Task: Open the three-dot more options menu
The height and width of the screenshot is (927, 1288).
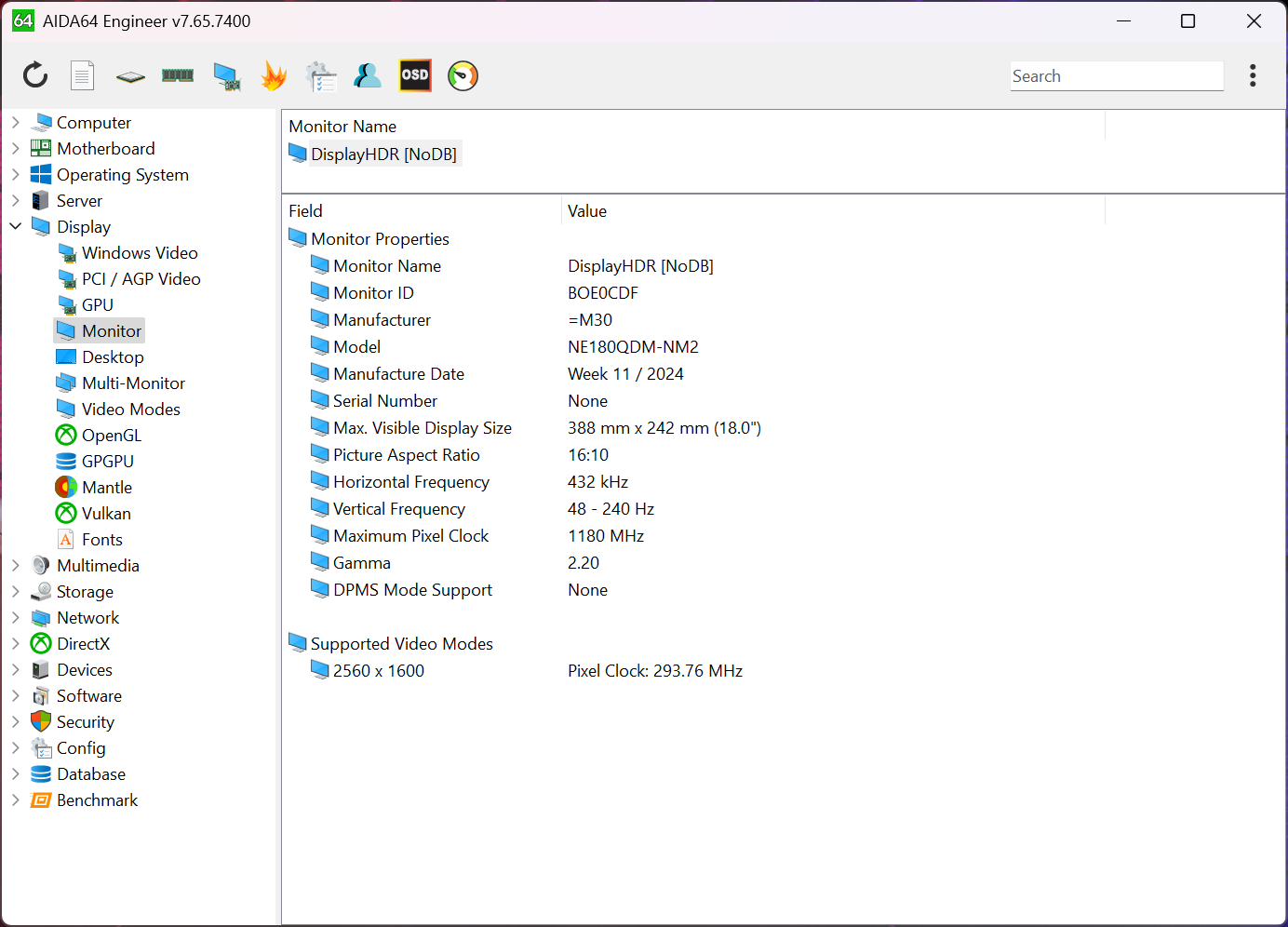Action: (x=1253, y=75)
